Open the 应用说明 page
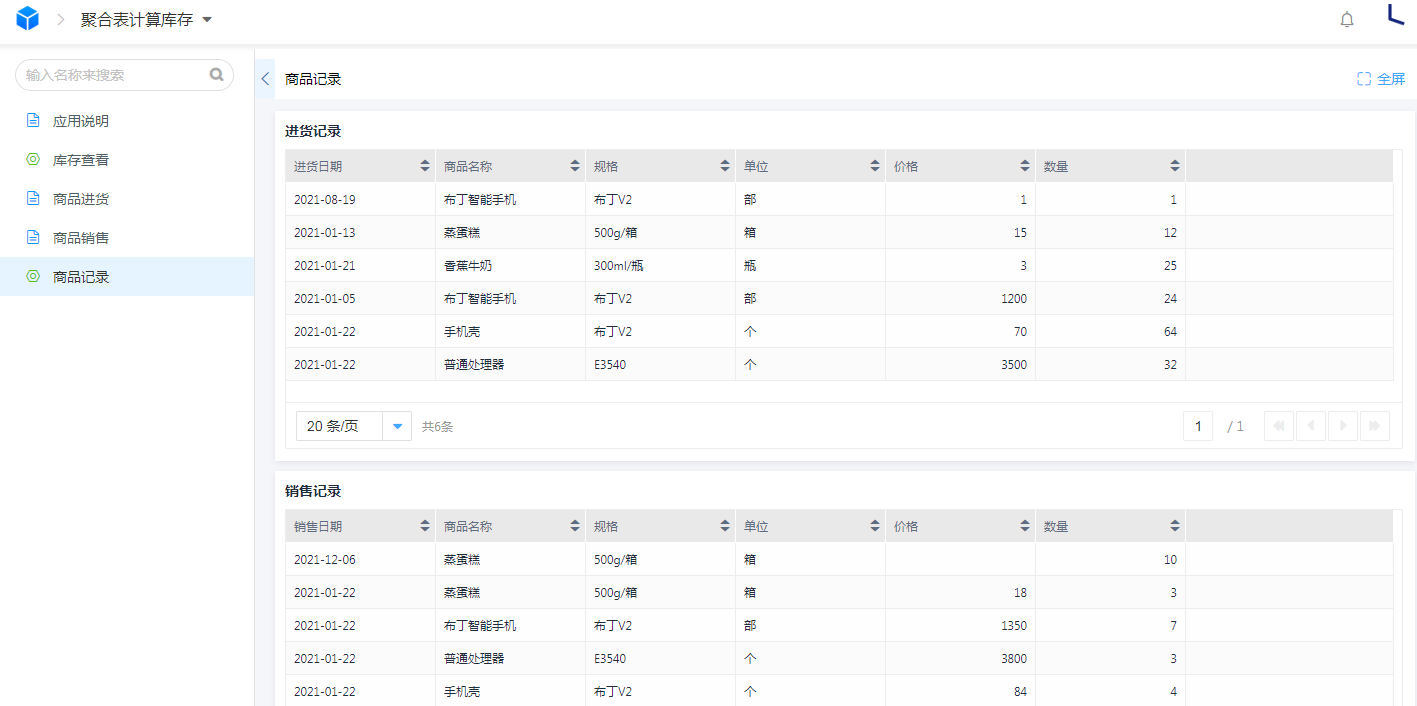Viewport: 1417px width, 706px height. pyautogui.click(x=80, y=121)
